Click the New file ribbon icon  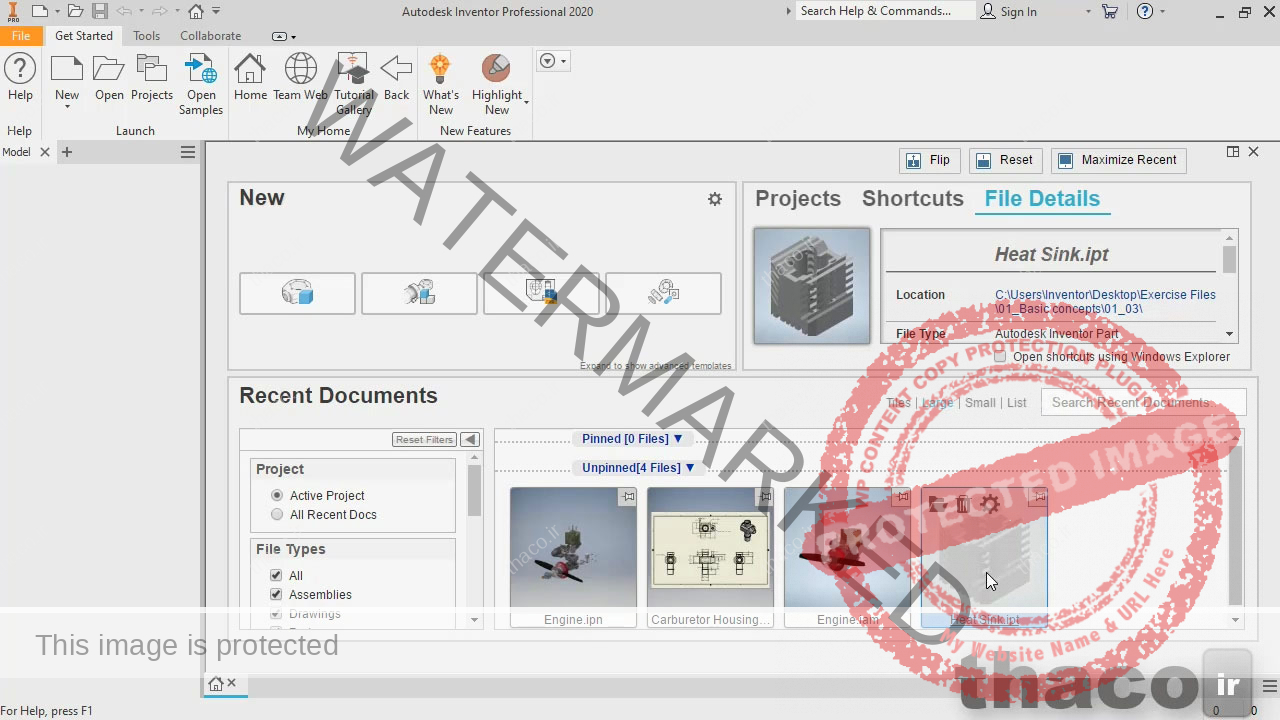pyautogui.click(x=67, y=70)
